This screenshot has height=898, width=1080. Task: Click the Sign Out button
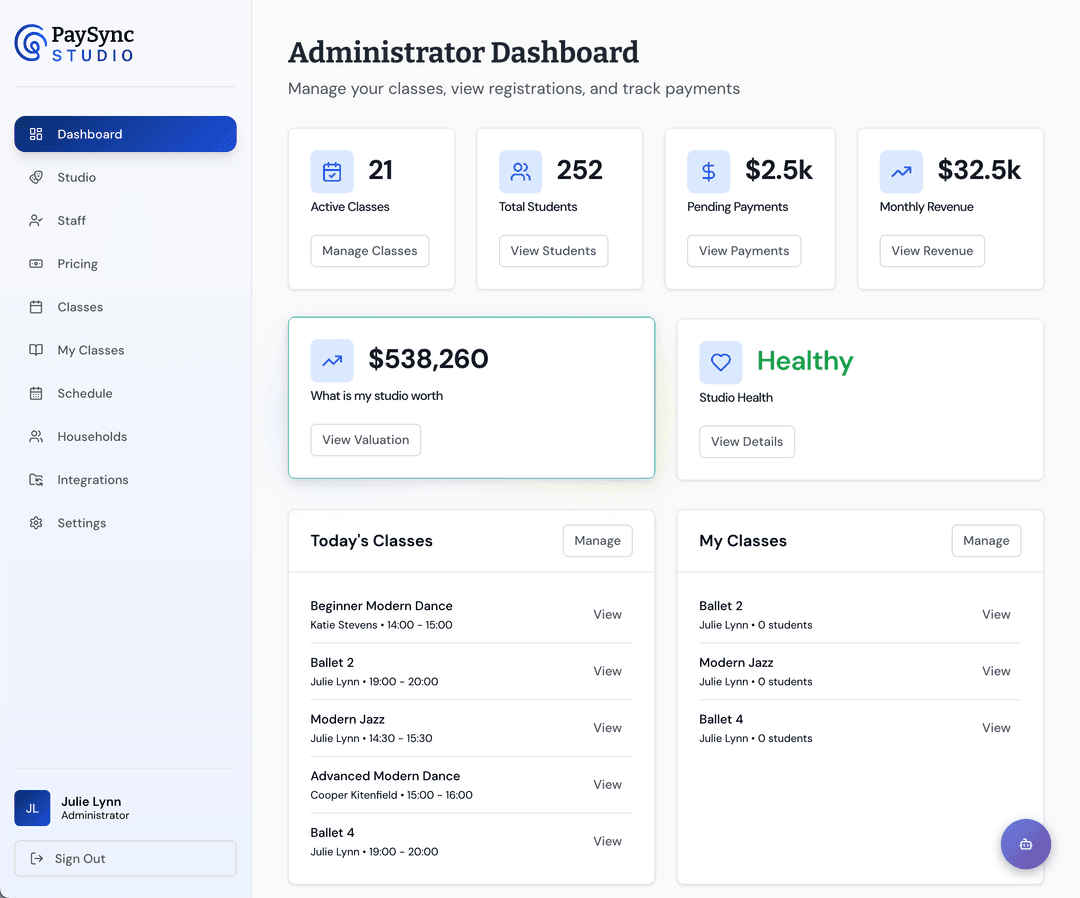click(124, 858)
